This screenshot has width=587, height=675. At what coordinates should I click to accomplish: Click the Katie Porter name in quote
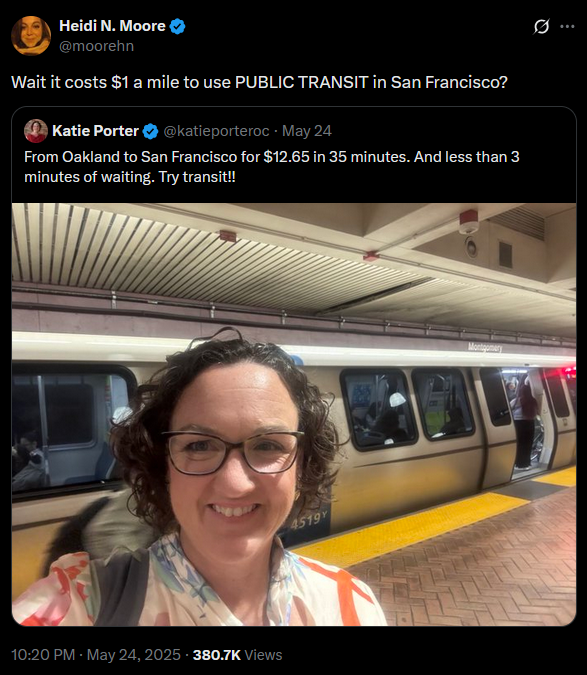pyautogui.click(x=95, y=131)
